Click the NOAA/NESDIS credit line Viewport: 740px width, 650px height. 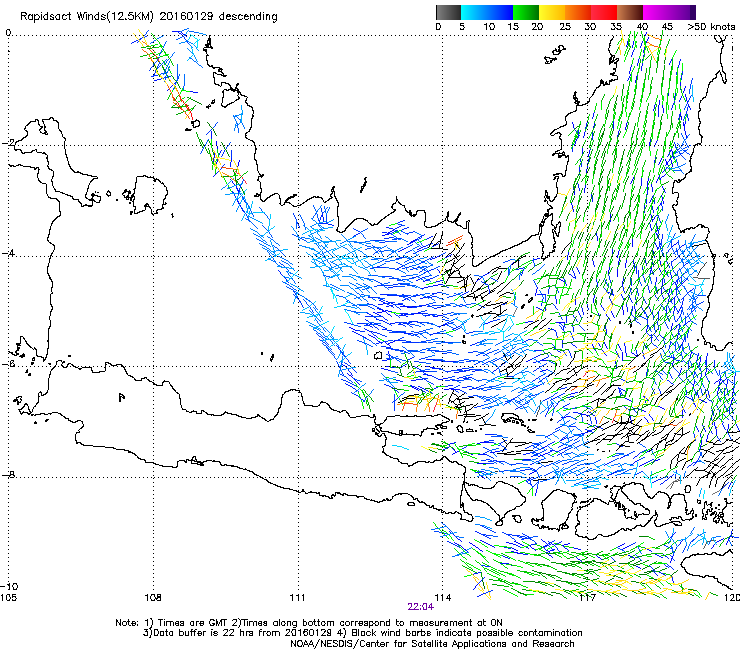[x=432, y=644]
